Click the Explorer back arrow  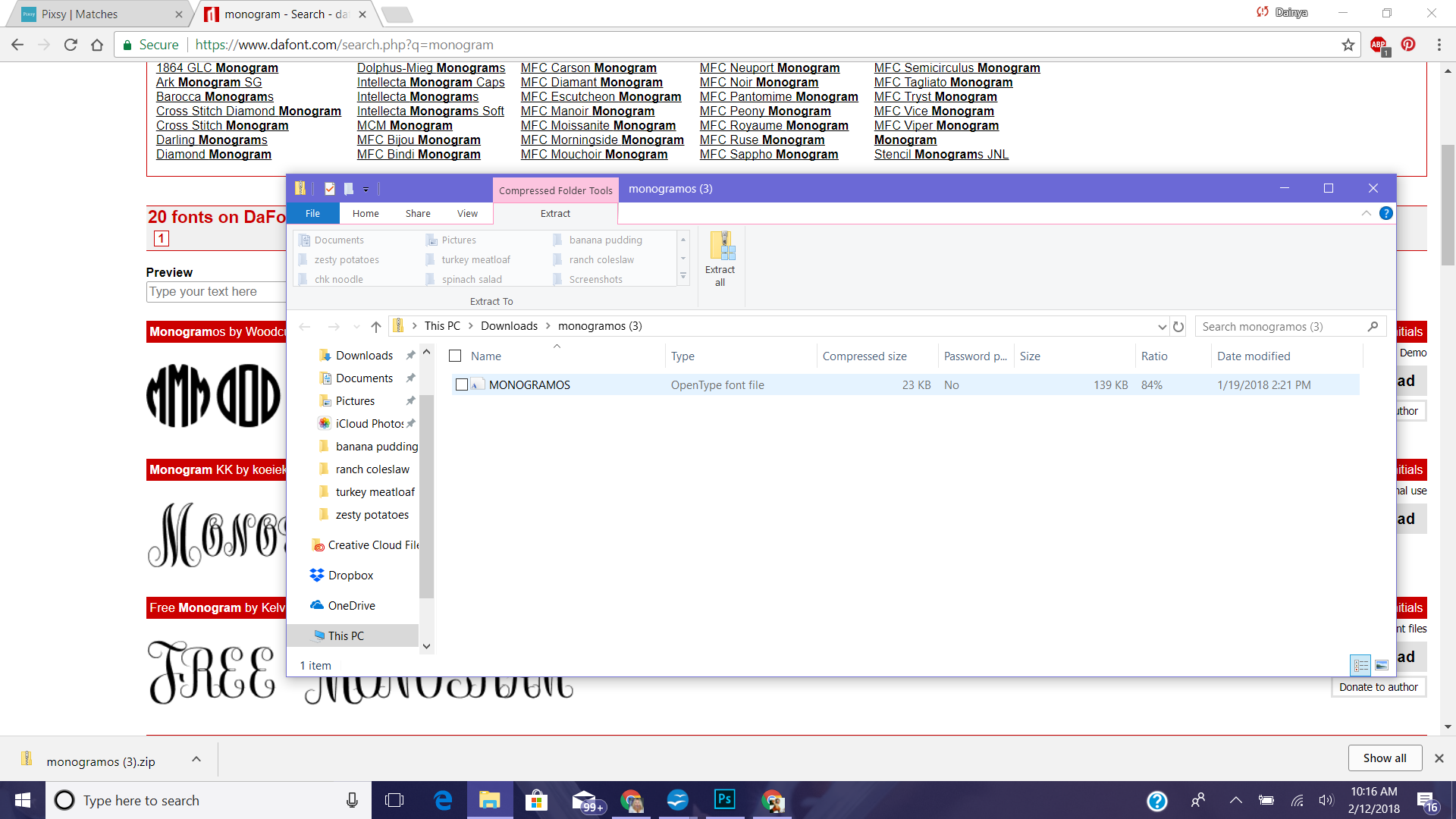coord(305,326)
